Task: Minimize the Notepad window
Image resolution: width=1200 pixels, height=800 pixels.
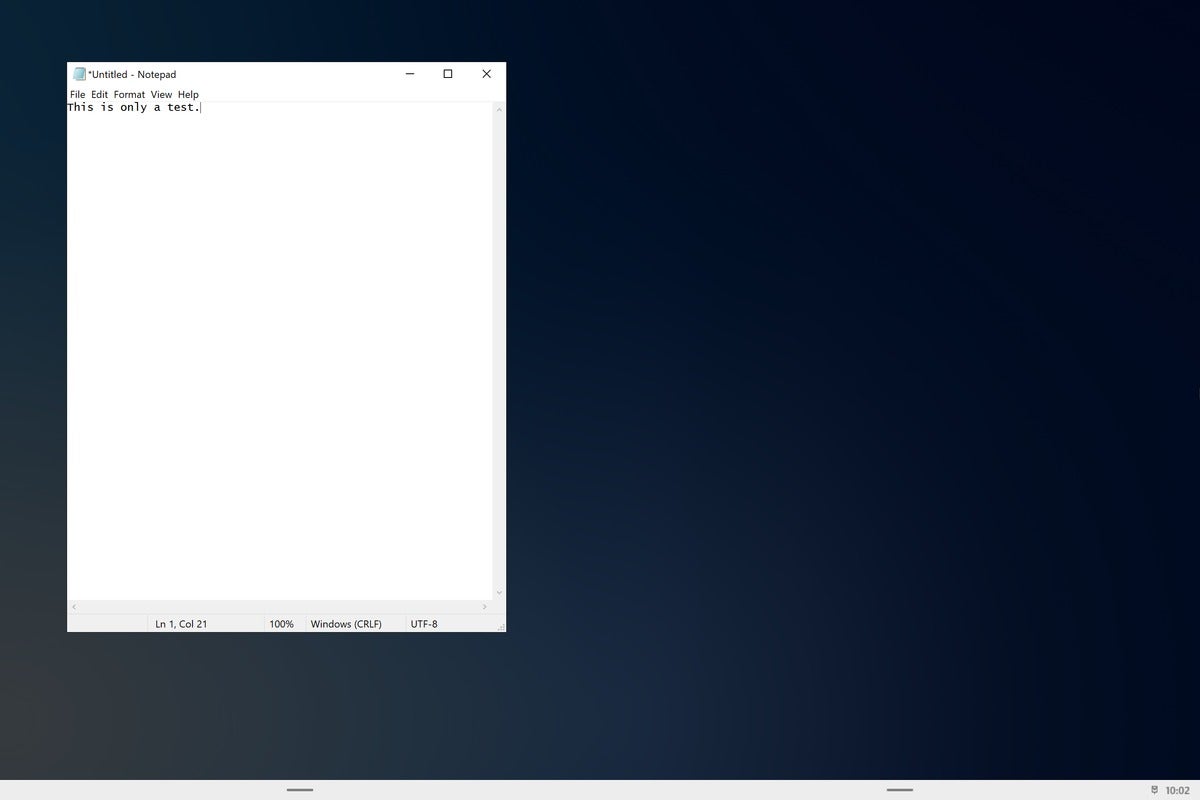Action: tap(410, 74)
